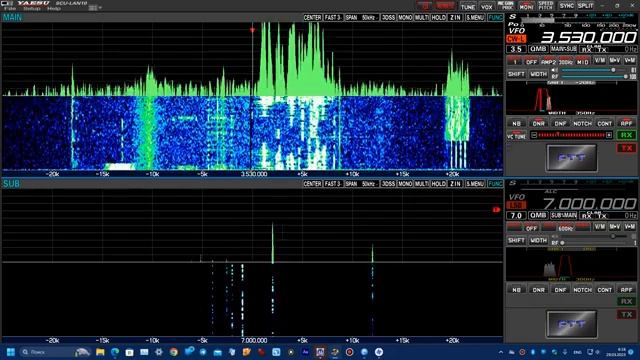Select MONO display on the MAIN scope
Screen dimensions: 640x360
405,18
